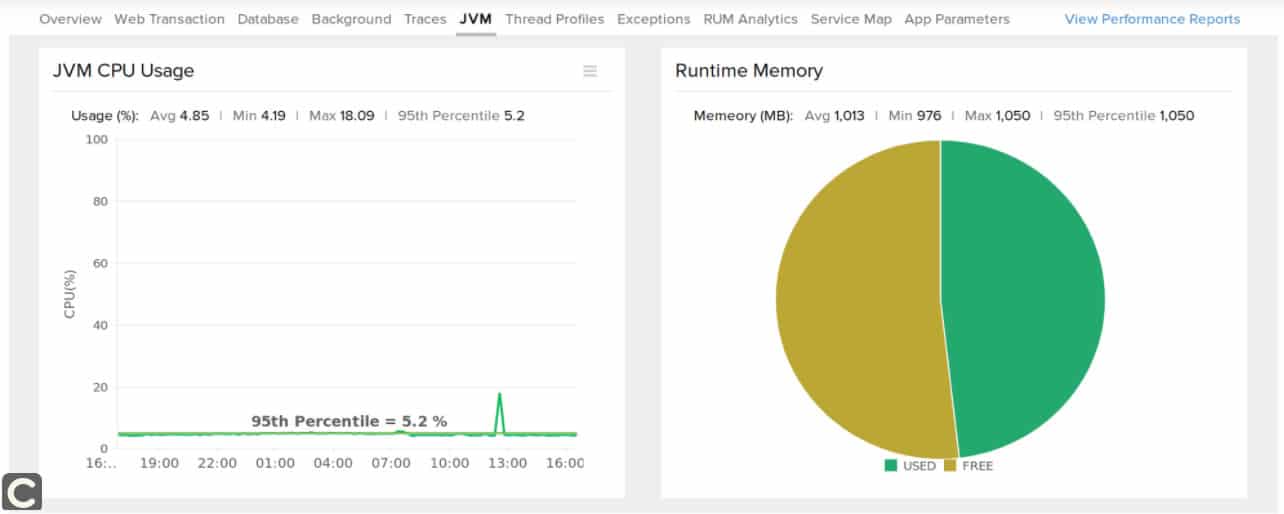Screen dimensions: 1284x514
Task: Click the CPU spike peak near 13:00
Action: (x=499, y=394)
